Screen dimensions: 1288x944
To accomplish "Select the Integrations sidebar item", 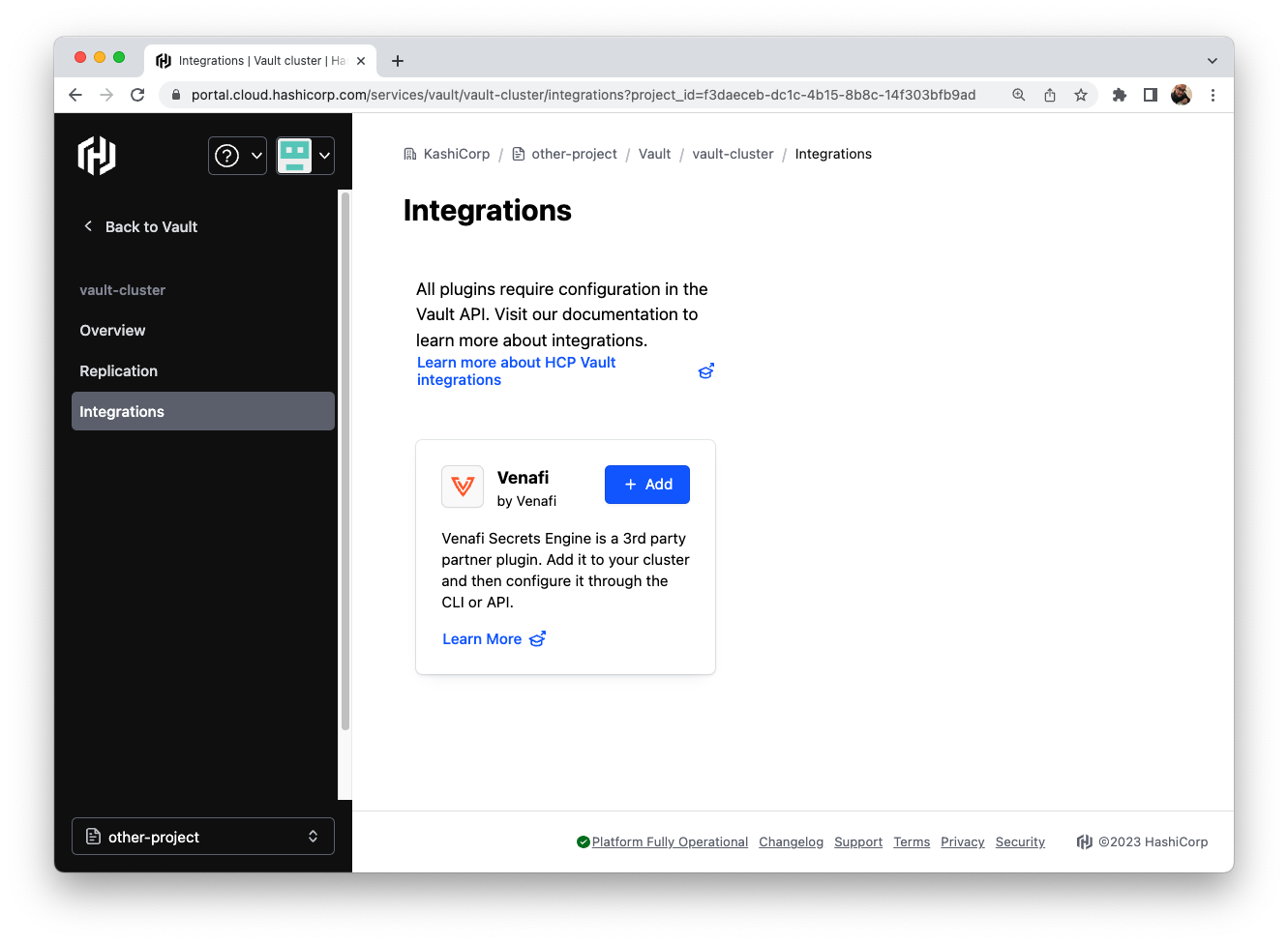I will coord(203,411).
